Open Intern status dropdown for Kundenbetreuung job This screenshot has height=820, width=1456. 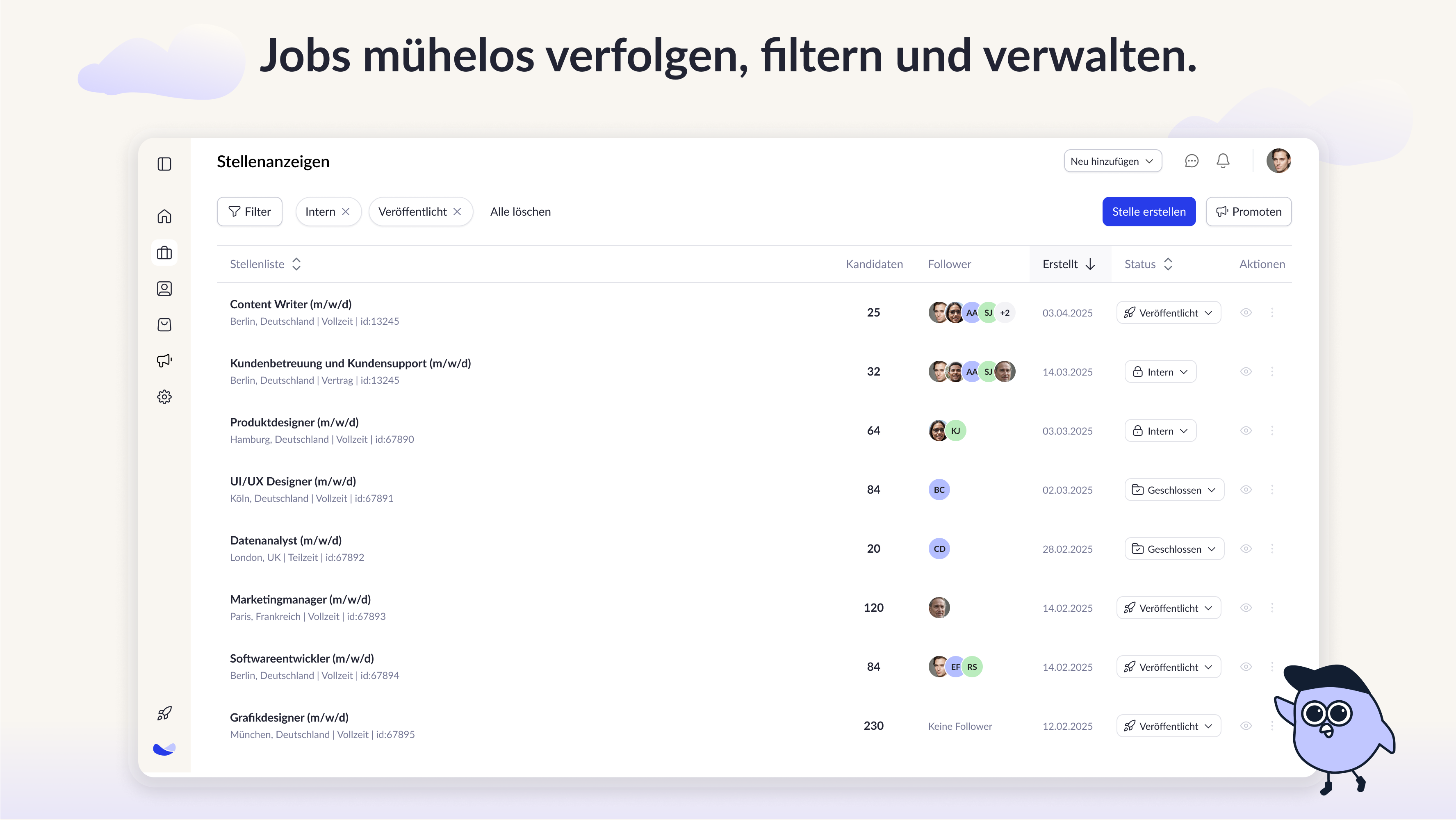(x=1160, y=372)
